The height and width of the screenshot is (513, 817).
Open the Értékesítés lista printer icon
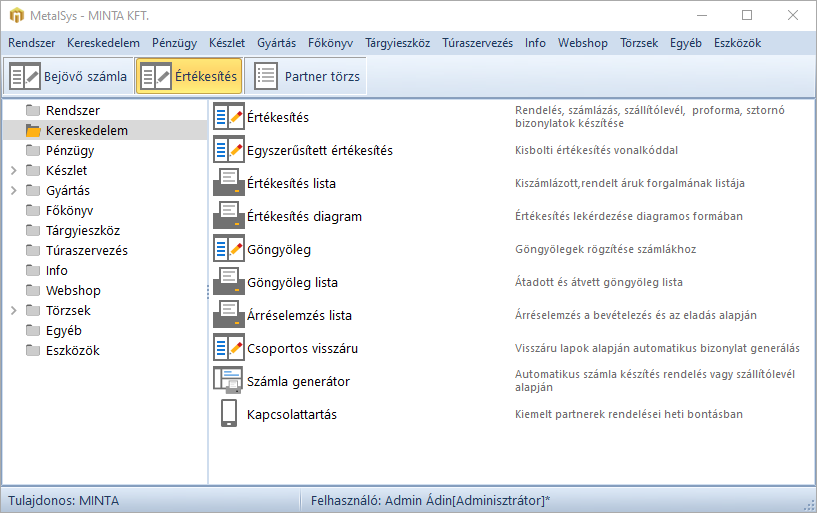[x=228, y=183]
